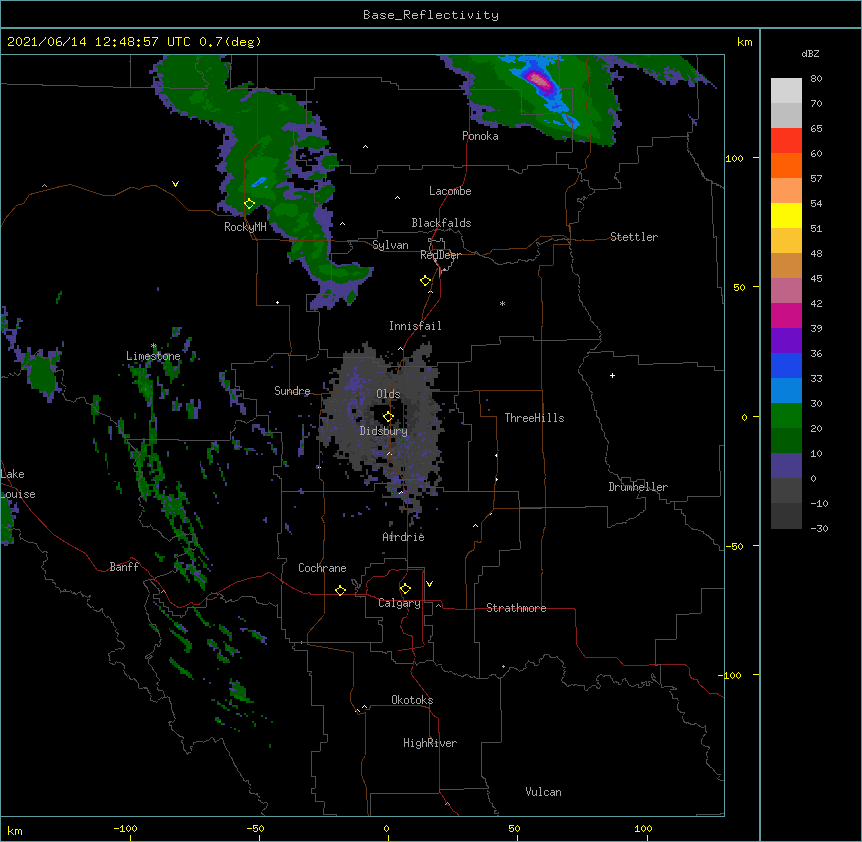Click the small blue echo above RockyMH marker
The height and width of the screenshot is (842, 862).
click(x=258, y=181)
